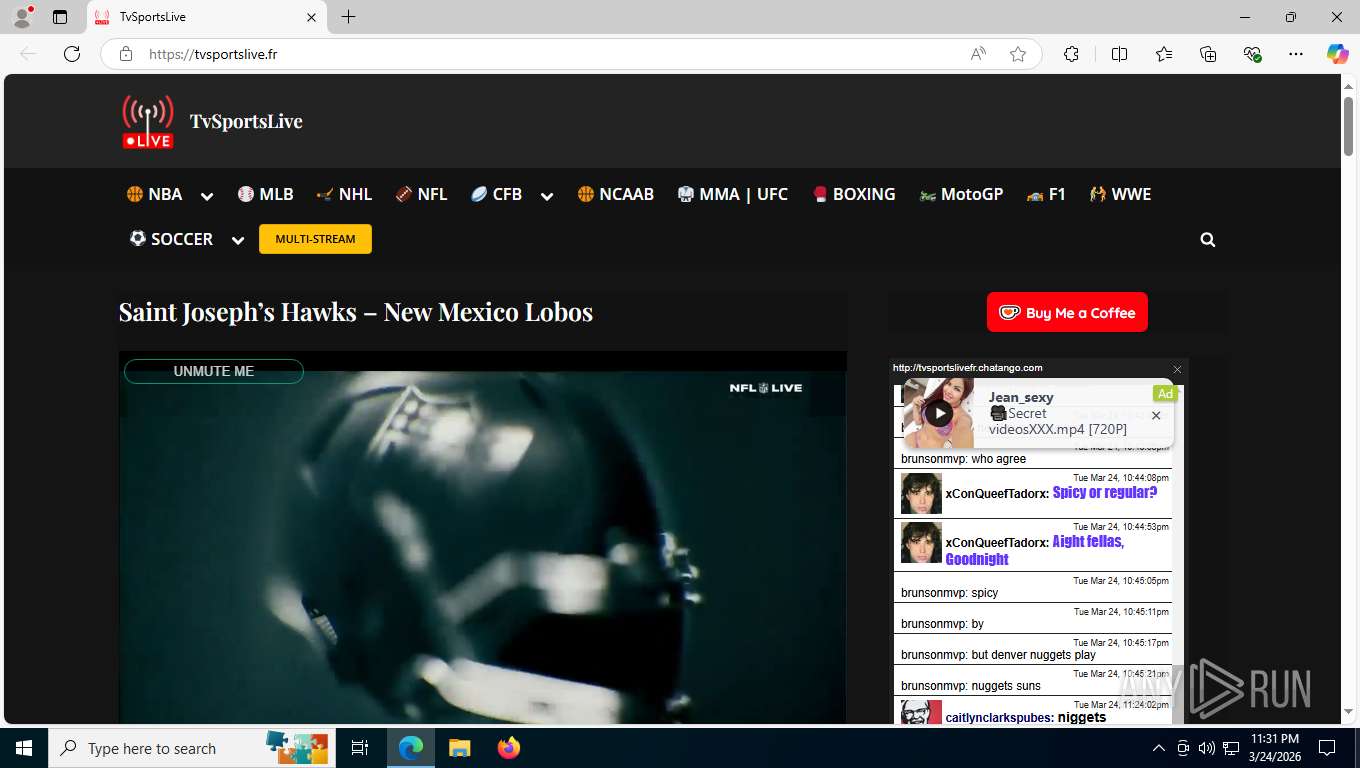Image resolution: width=1360 pixels, height=768 pixels.
Task: Open the SOCCER menu item
Action: point(171,239)
